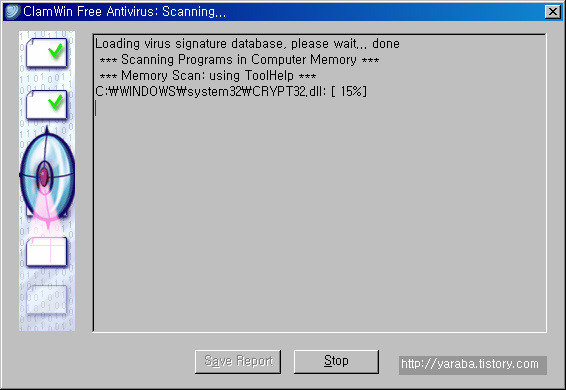Click 'Memory Scan: using ToolHelp' line
Screen dimensions: 566x390
coord(208,76)
